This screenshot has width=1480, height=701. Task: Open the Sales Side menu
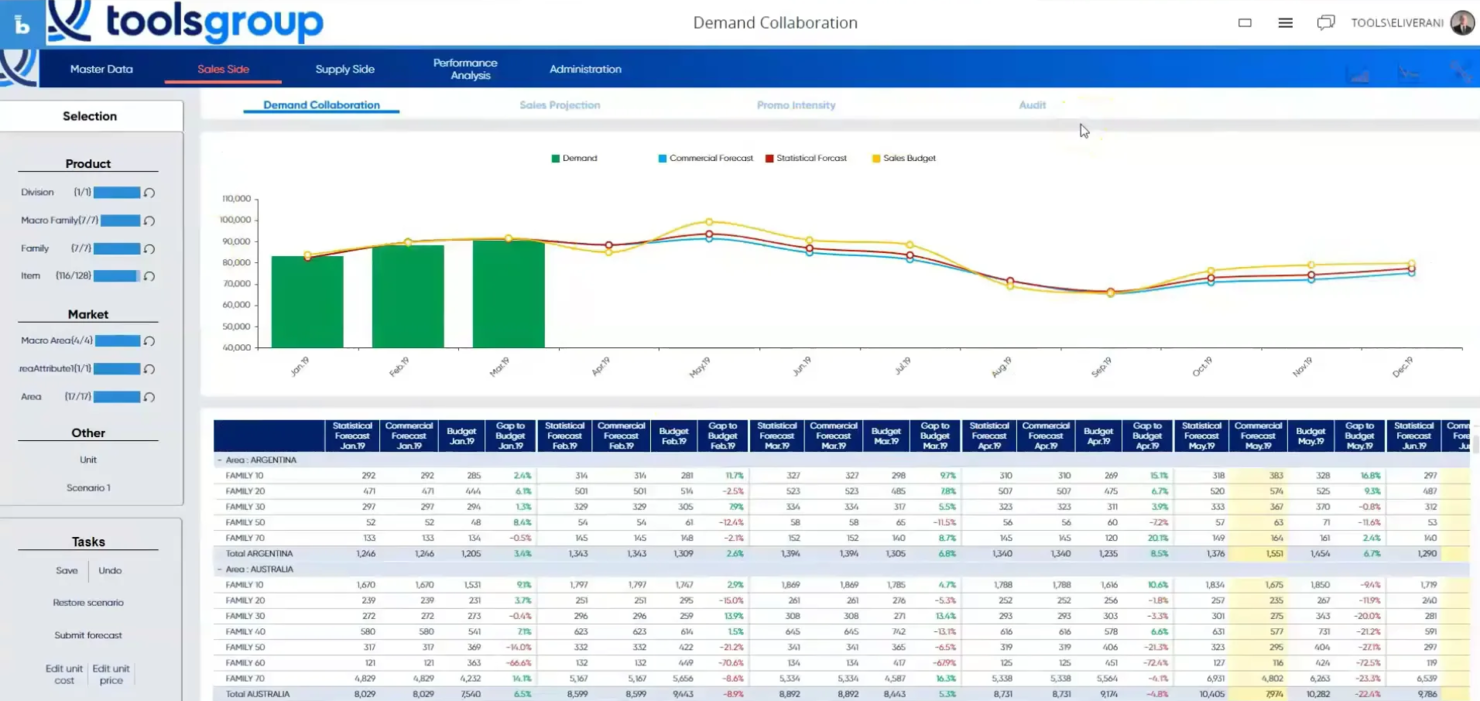click(x=223, y=69)
